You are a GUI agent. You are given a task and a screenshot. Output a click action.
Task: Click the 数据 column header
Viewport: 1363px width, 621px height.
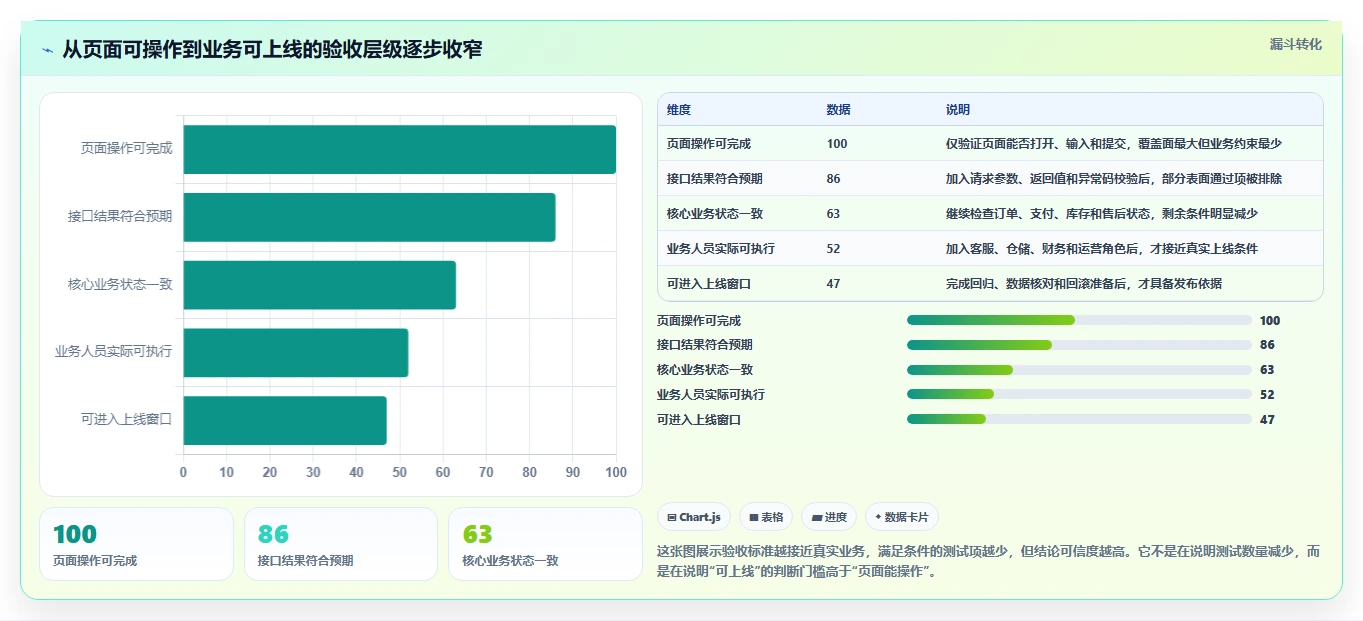coord(839,110)
